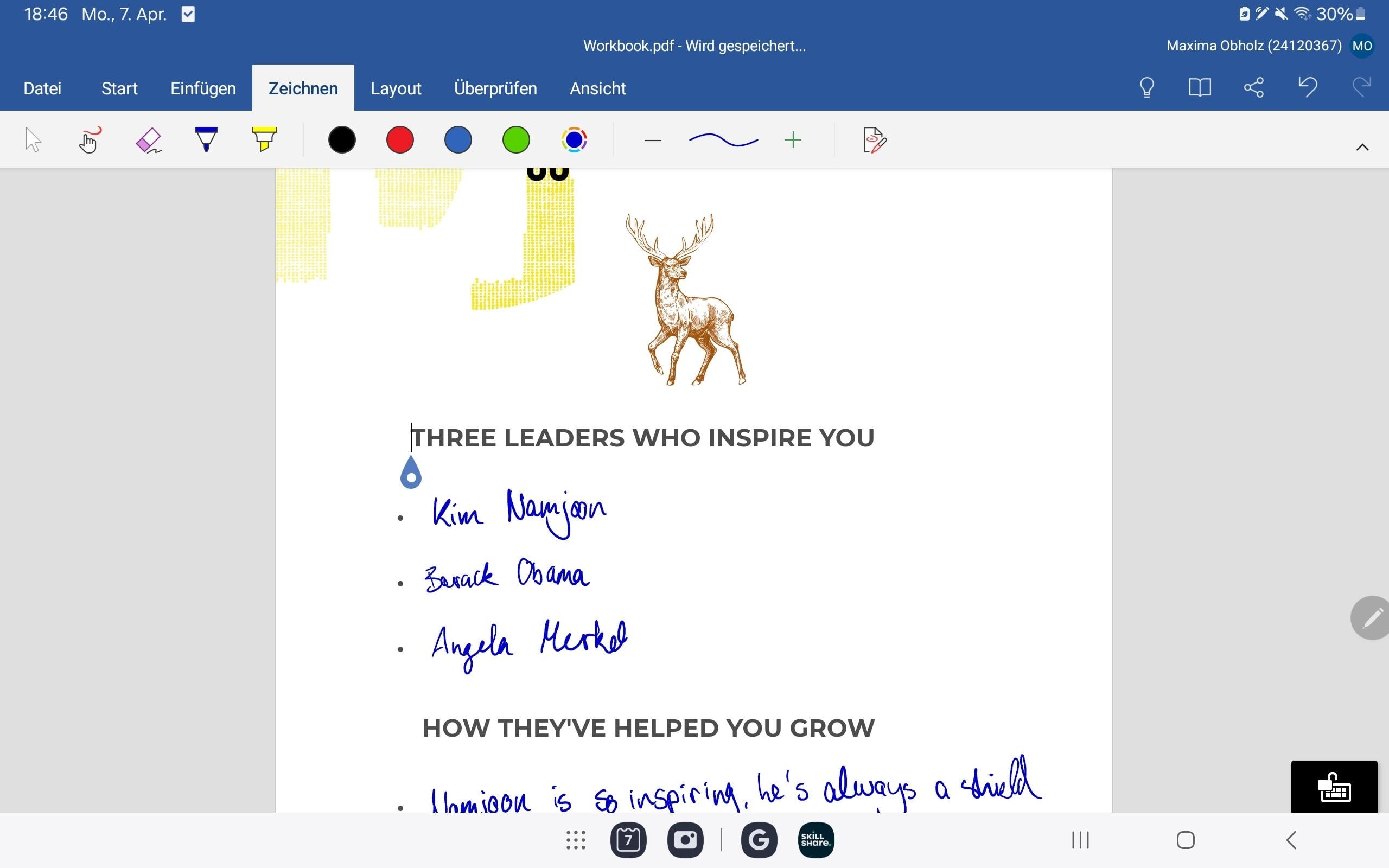Tap the blue text cursor handle
Image resolution: width=1389 pixels, height=868 pixels.
click(x=411, y=473)
